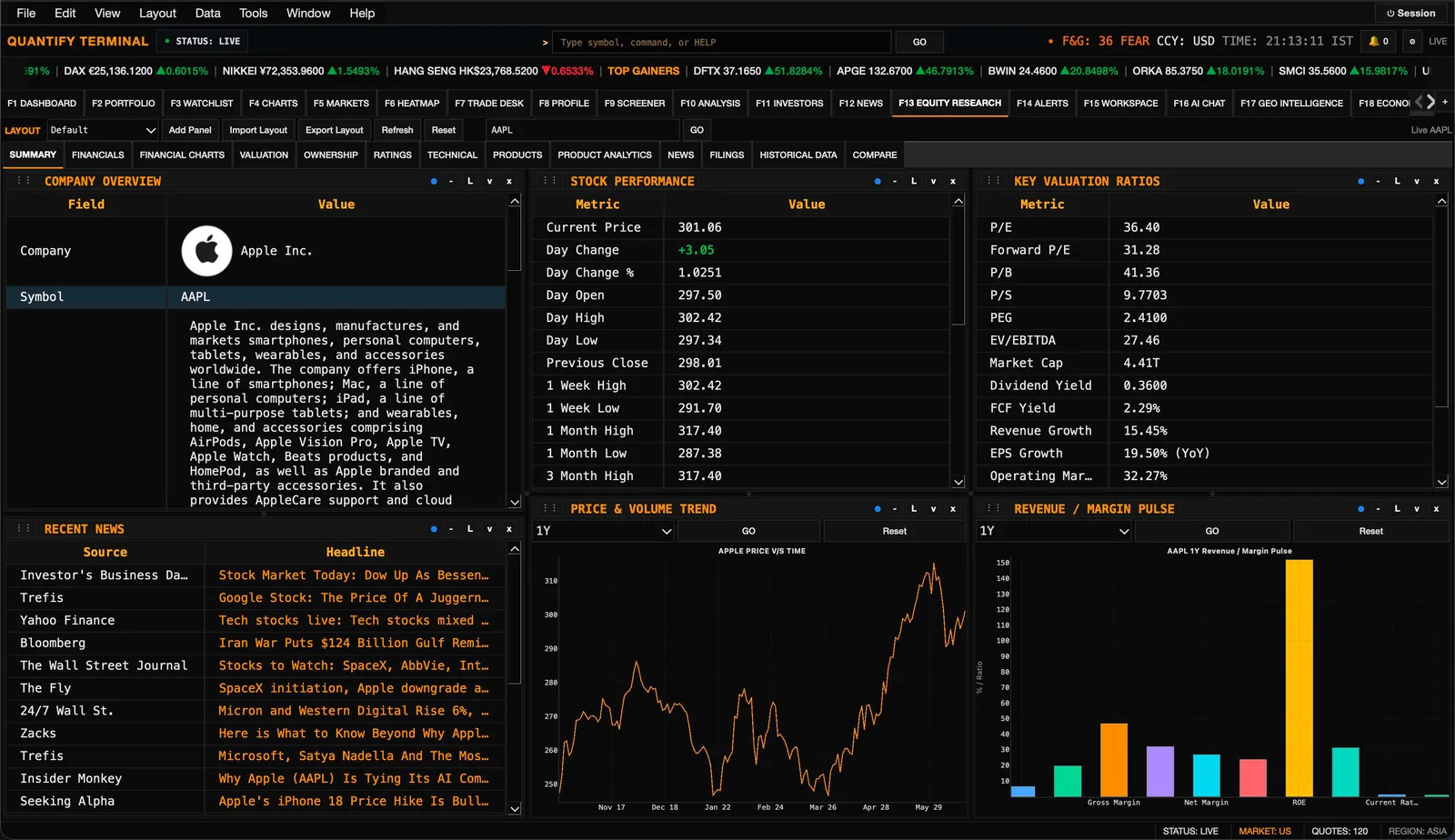Open the HISTORICAL DATA sub-tab
Screen dimensions: 1455x840
coord(798,155)
